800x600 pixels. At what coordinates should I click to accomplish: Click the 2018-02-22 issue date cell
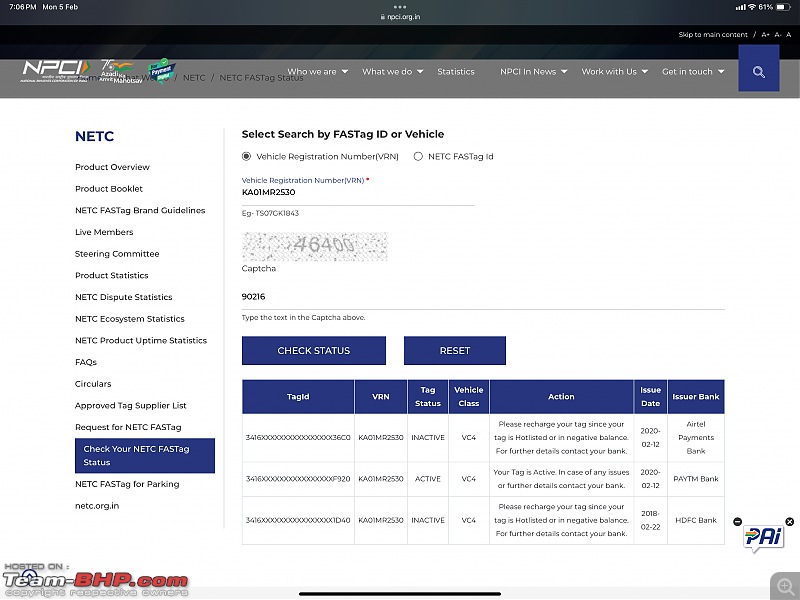651,520
